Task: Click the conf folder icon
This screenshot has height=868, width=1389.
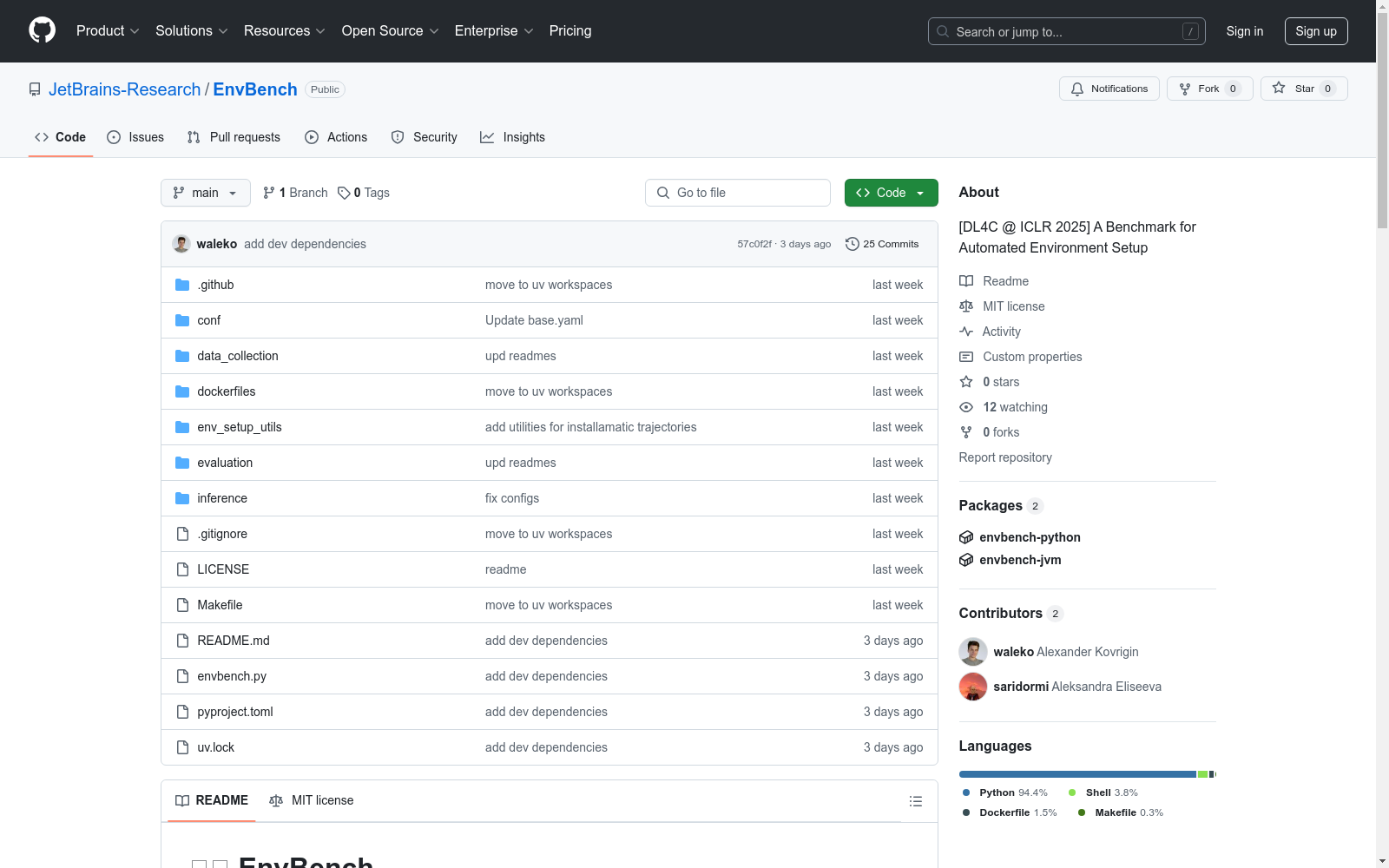Action: click(x=182, y=320)
